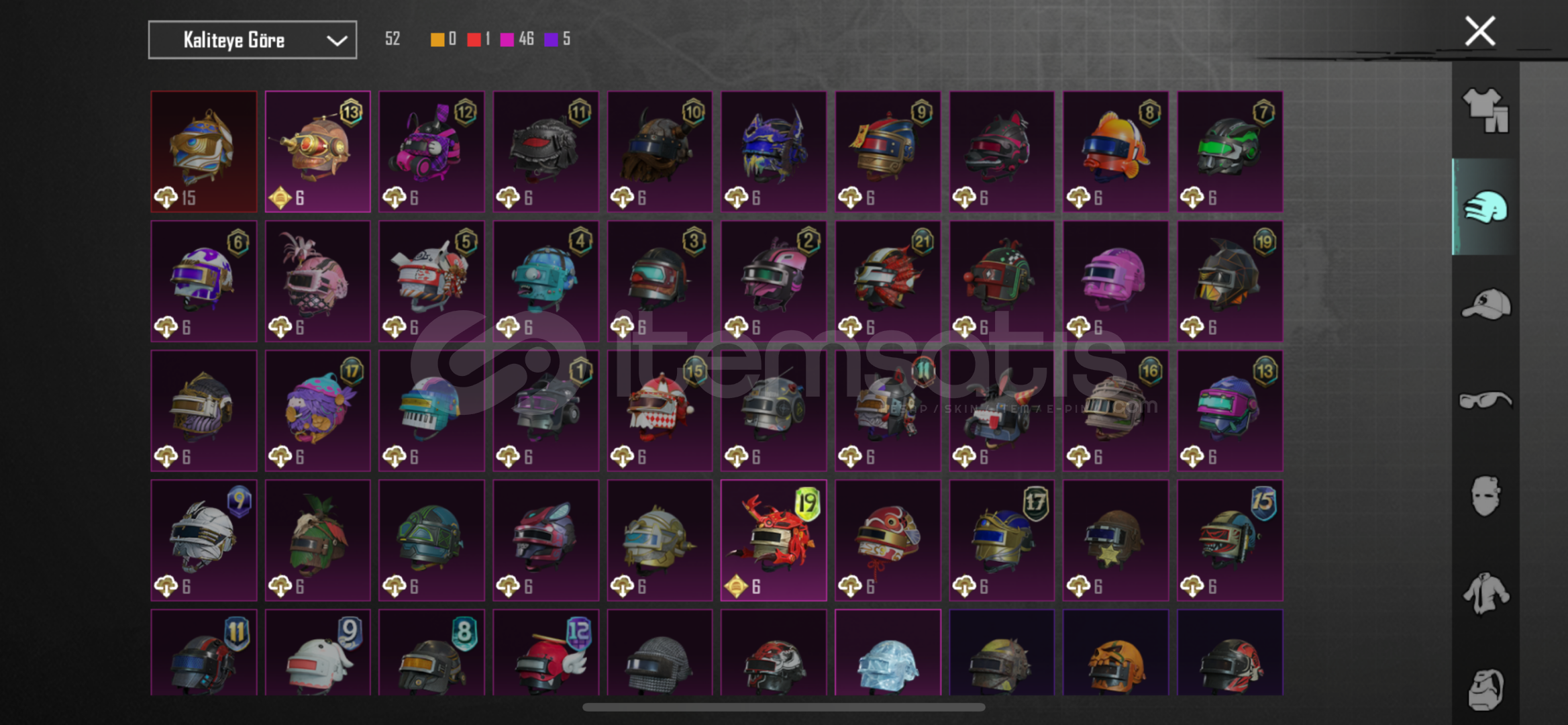Screen dimensions: 1568x725
Task: Select the orange fish helmet numbered 8
Action: pos(1116,152)
